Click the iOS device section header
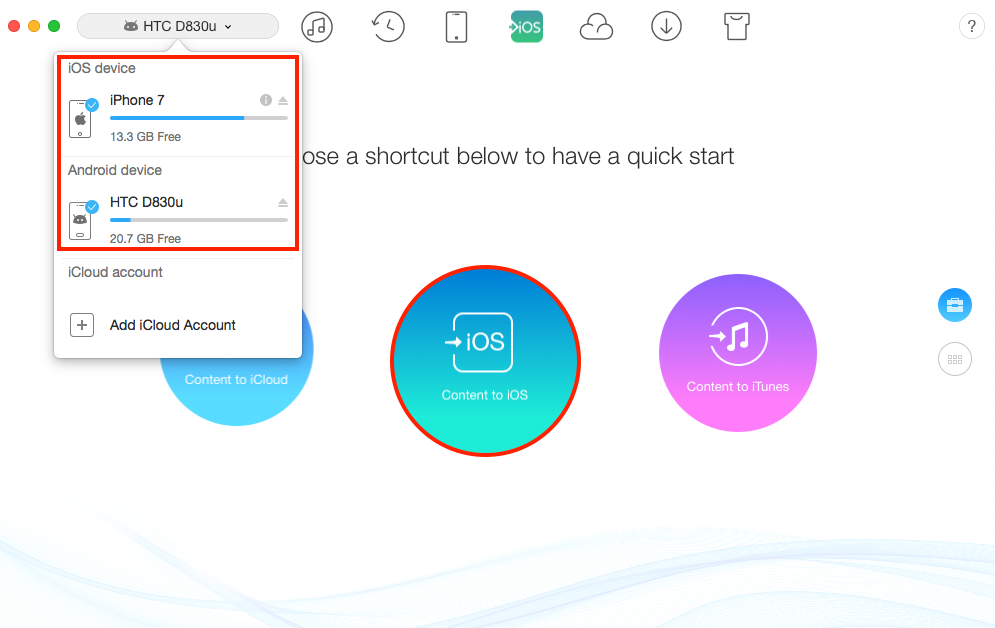The width and height of the screenshot is (995, 628). pos(102,68)
